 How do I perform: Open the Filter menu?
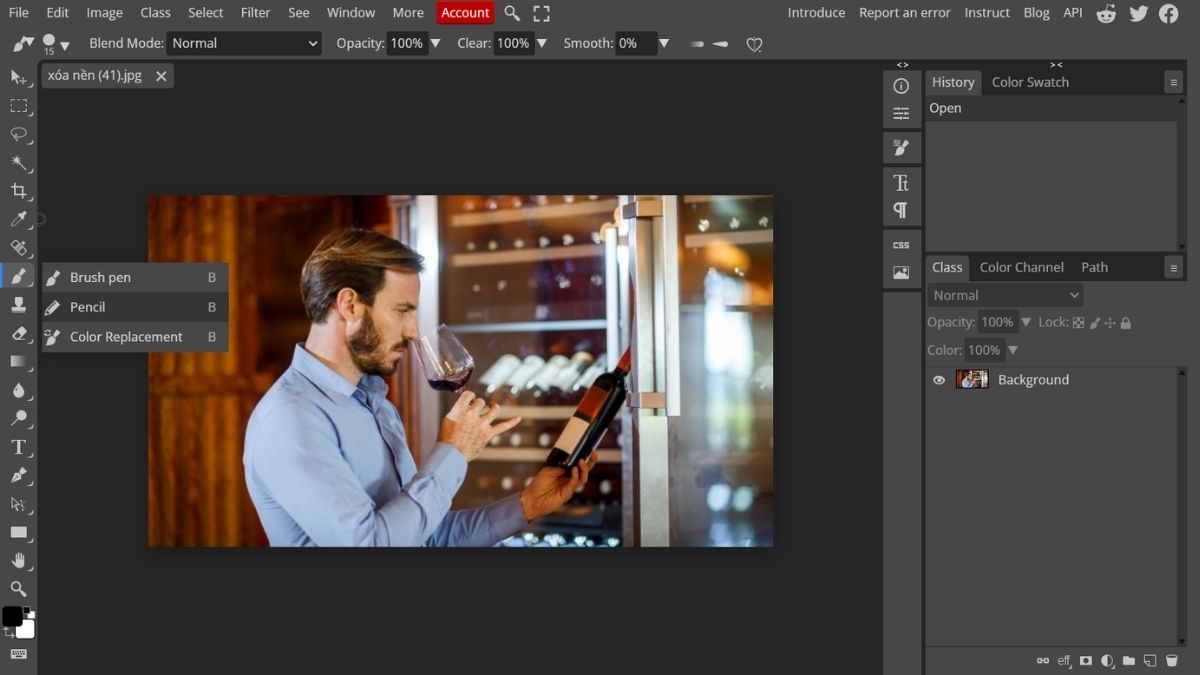pos(256,13)
